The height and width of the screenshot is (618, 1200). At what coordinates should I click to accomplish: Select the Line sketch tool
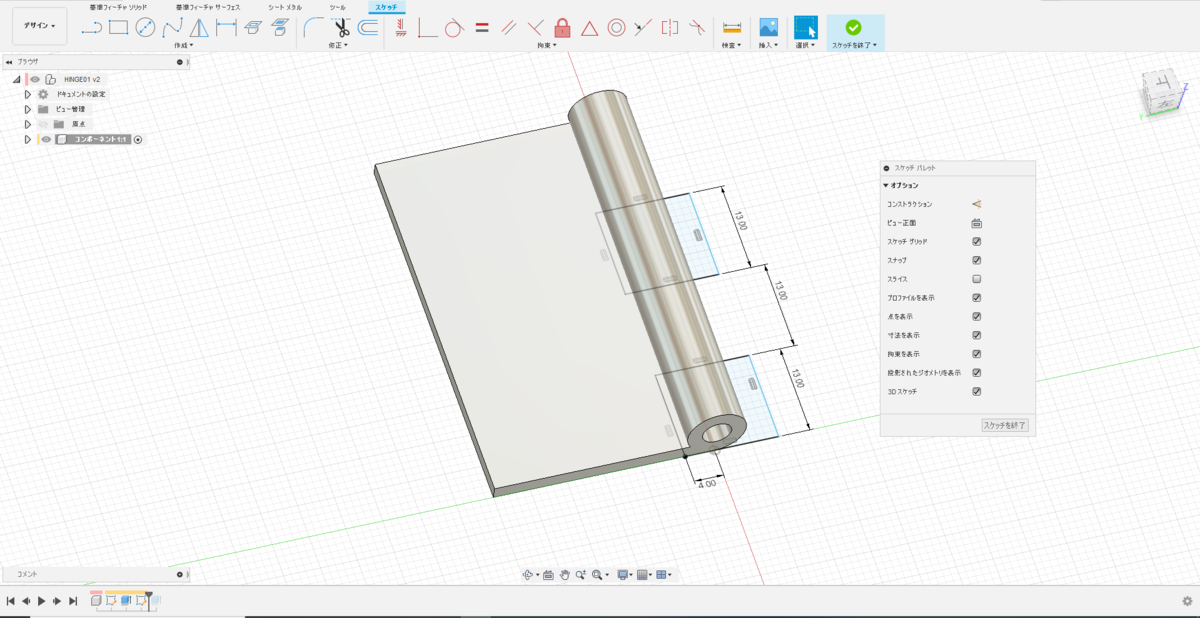[x=91, y=28]
